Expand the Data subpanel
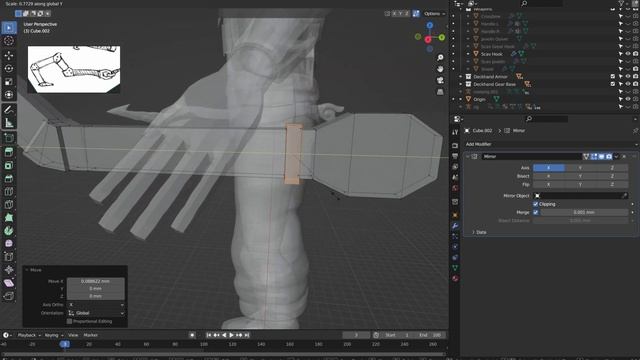Screen dimensions: 640x360 point(479,232)
